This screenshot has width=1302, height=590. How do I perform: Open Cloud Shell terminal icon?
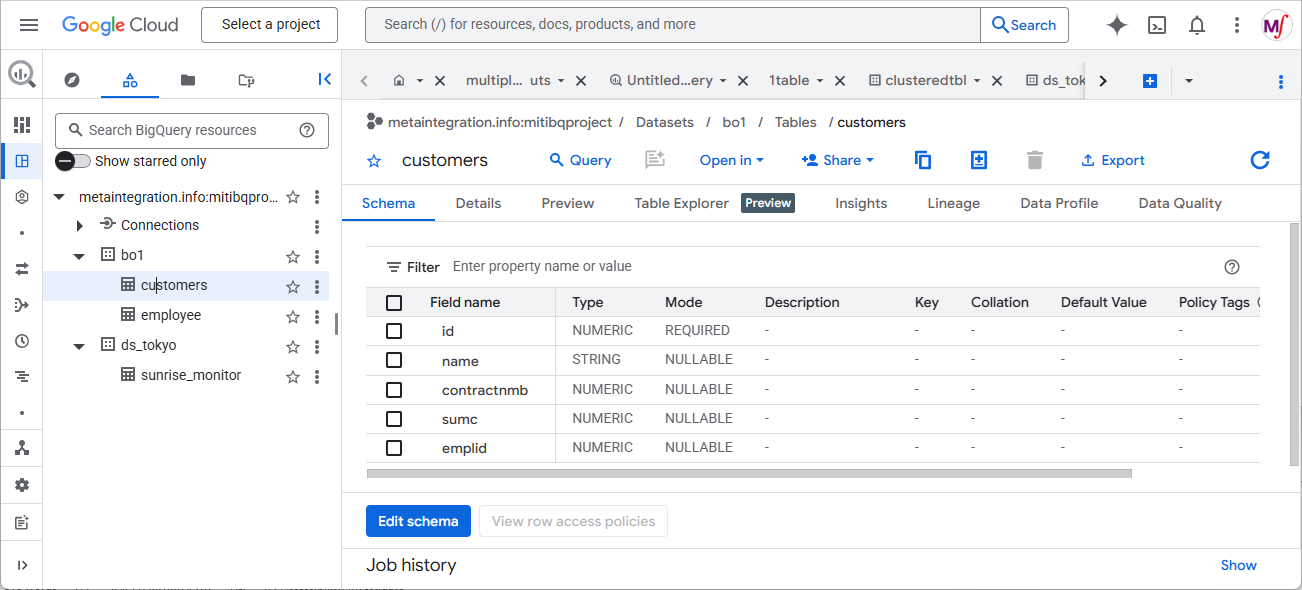coord(1157,25)
